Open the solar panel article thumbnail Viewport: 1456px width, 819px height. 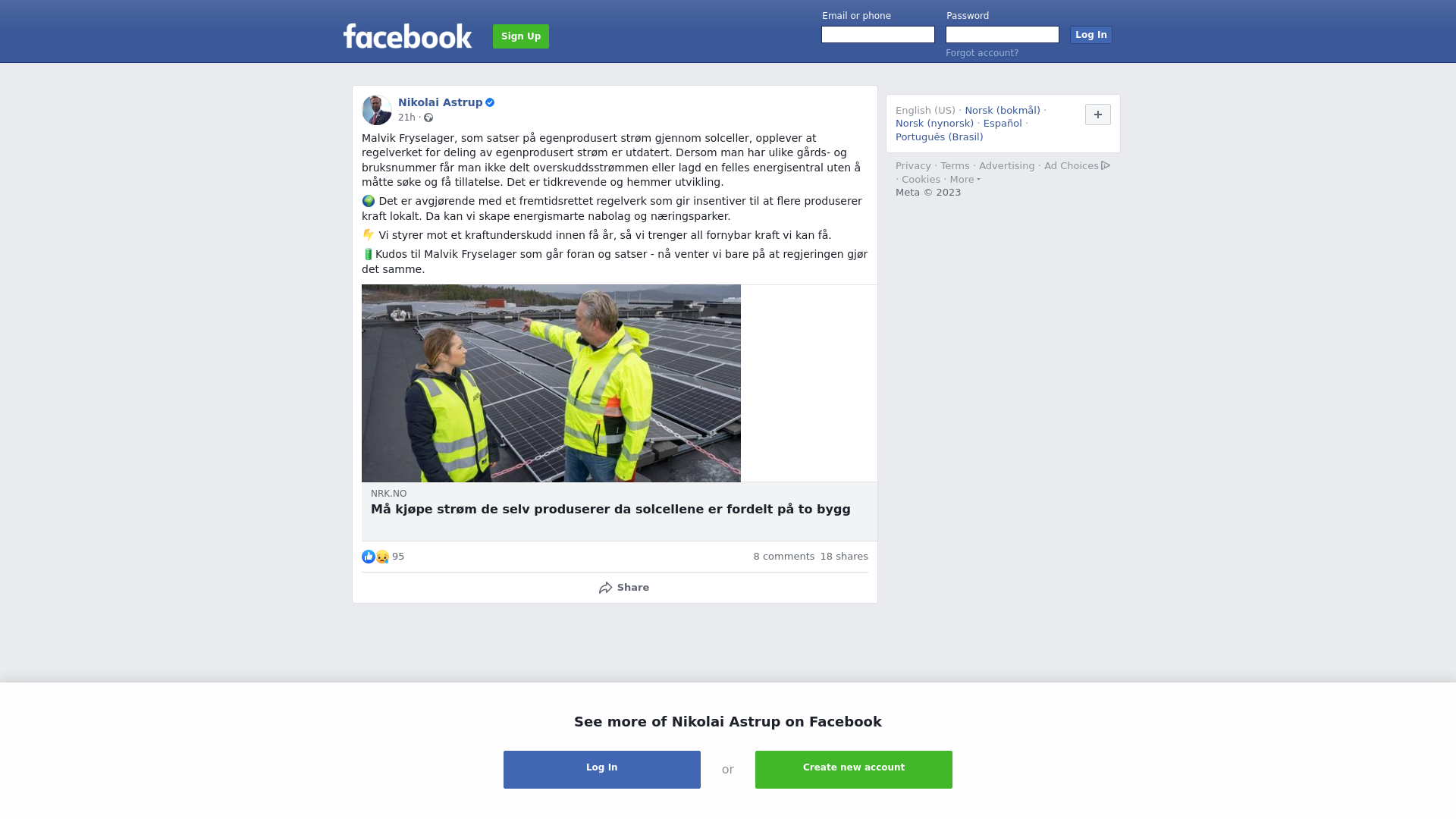pyautogui.click(x=551, y=383)
